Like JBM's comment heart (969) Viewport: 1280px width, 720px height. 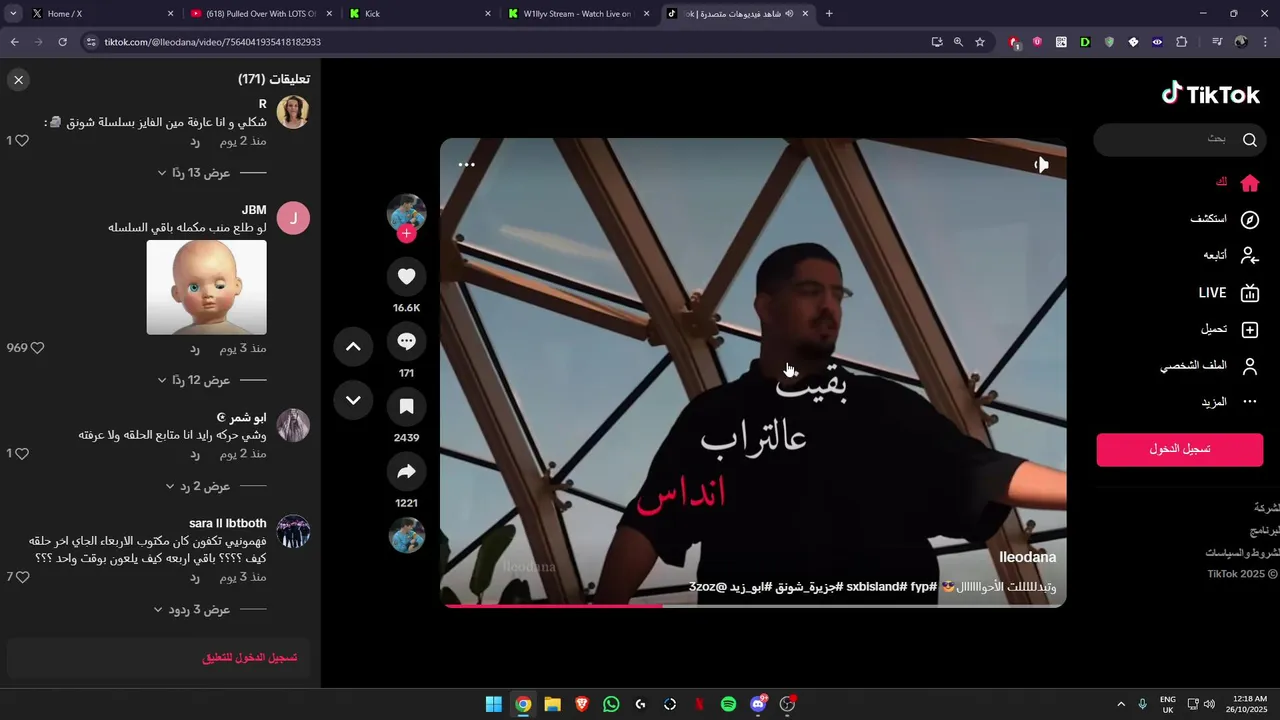pyautogui.click(x=37, y=348)
